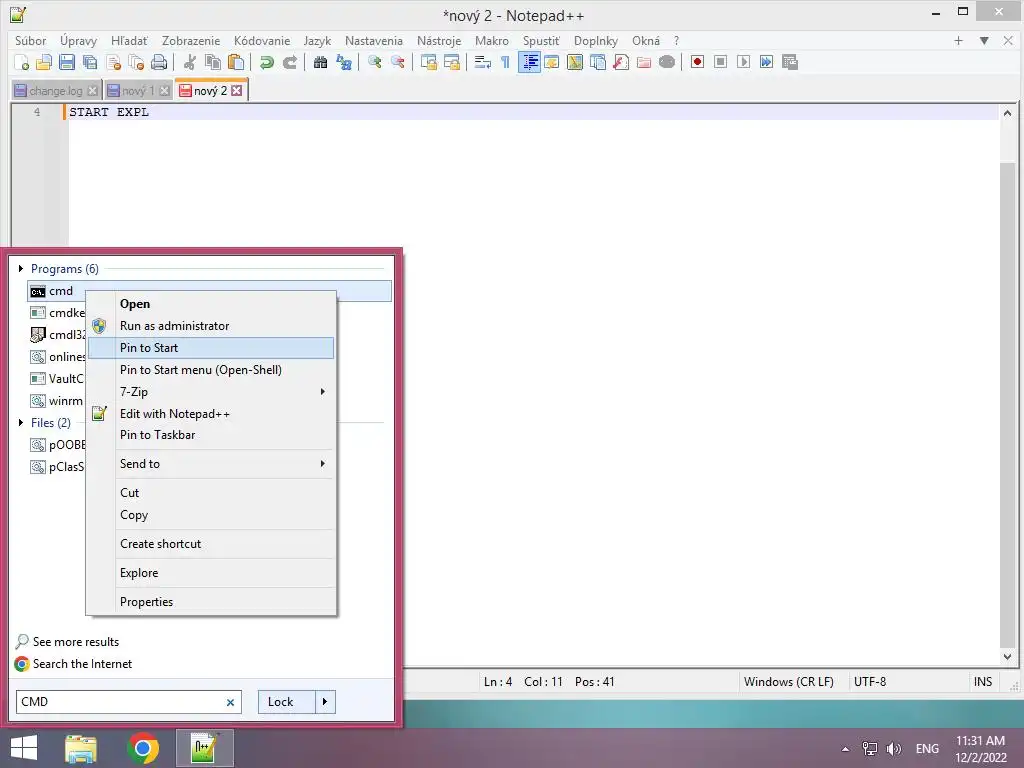
Task: Click the Copy toolbar icon
Action: 213,62
